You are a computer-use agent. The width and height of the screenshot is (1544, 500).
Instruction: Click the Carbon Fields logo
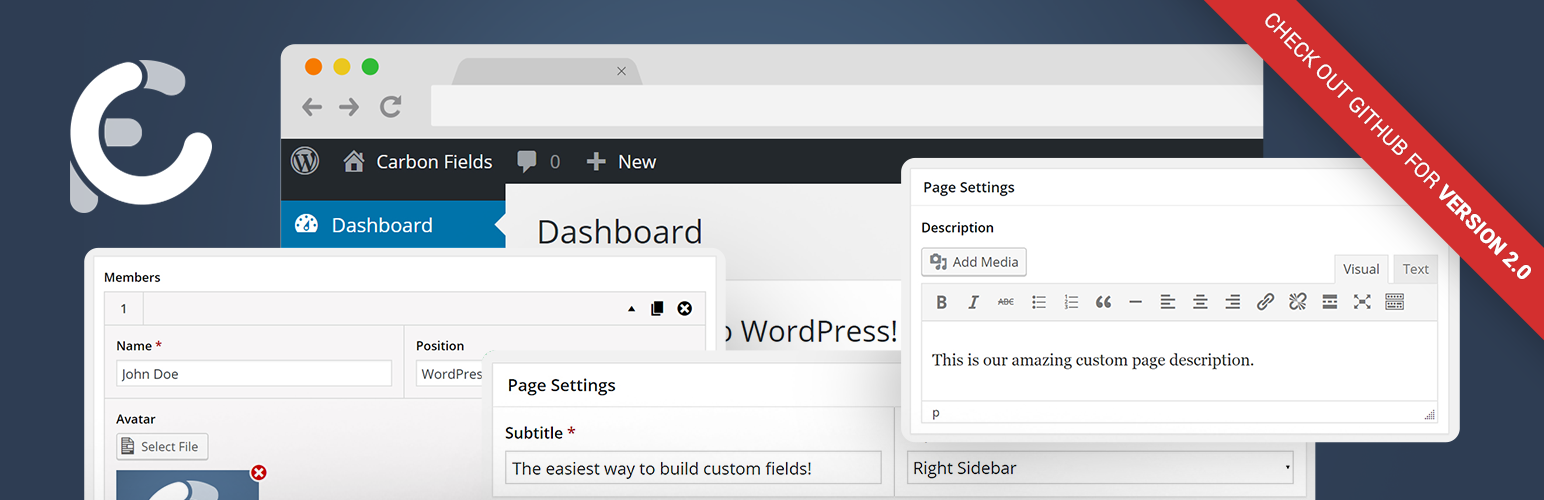pyautogui.click(x=140, y=137)
